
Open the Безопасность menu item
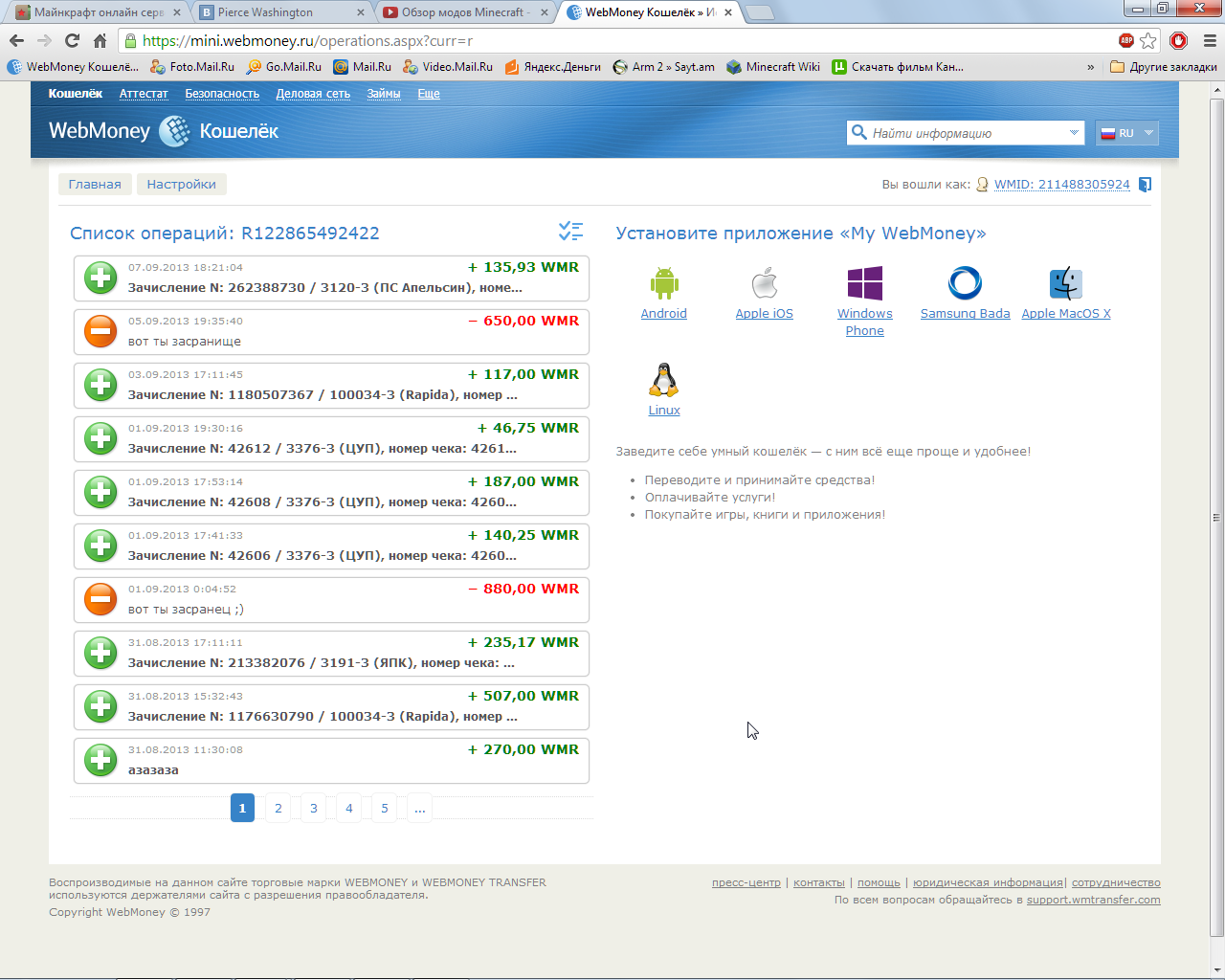coord(222,94)
